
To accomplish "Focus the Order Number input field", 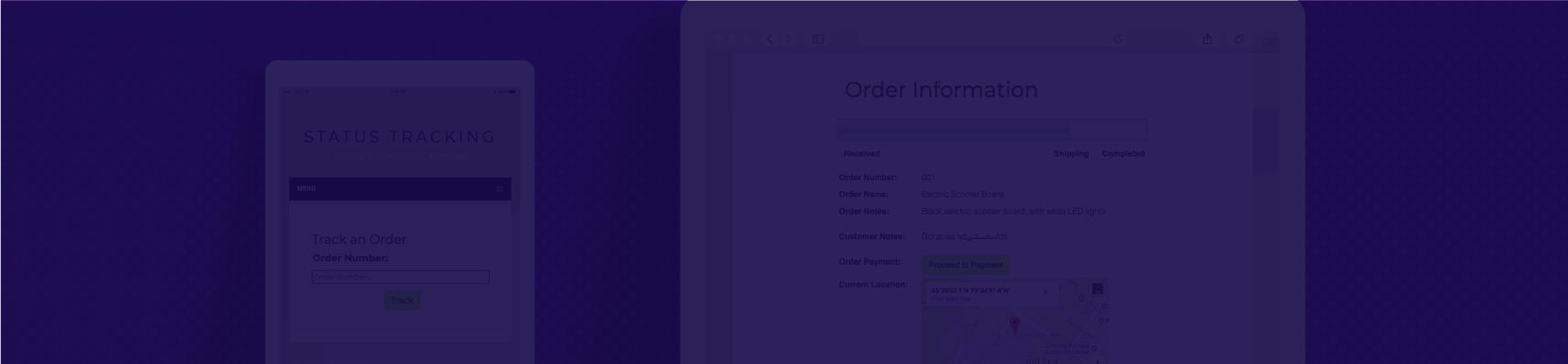I will [x=400, y=277].
